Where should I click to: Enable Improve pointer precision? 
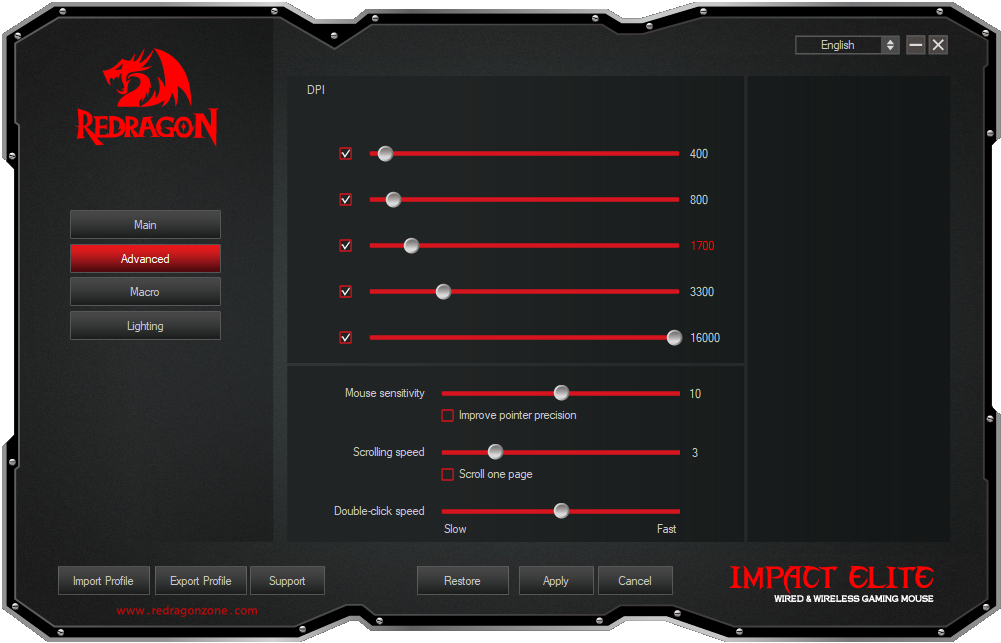(x=448, y=416)
